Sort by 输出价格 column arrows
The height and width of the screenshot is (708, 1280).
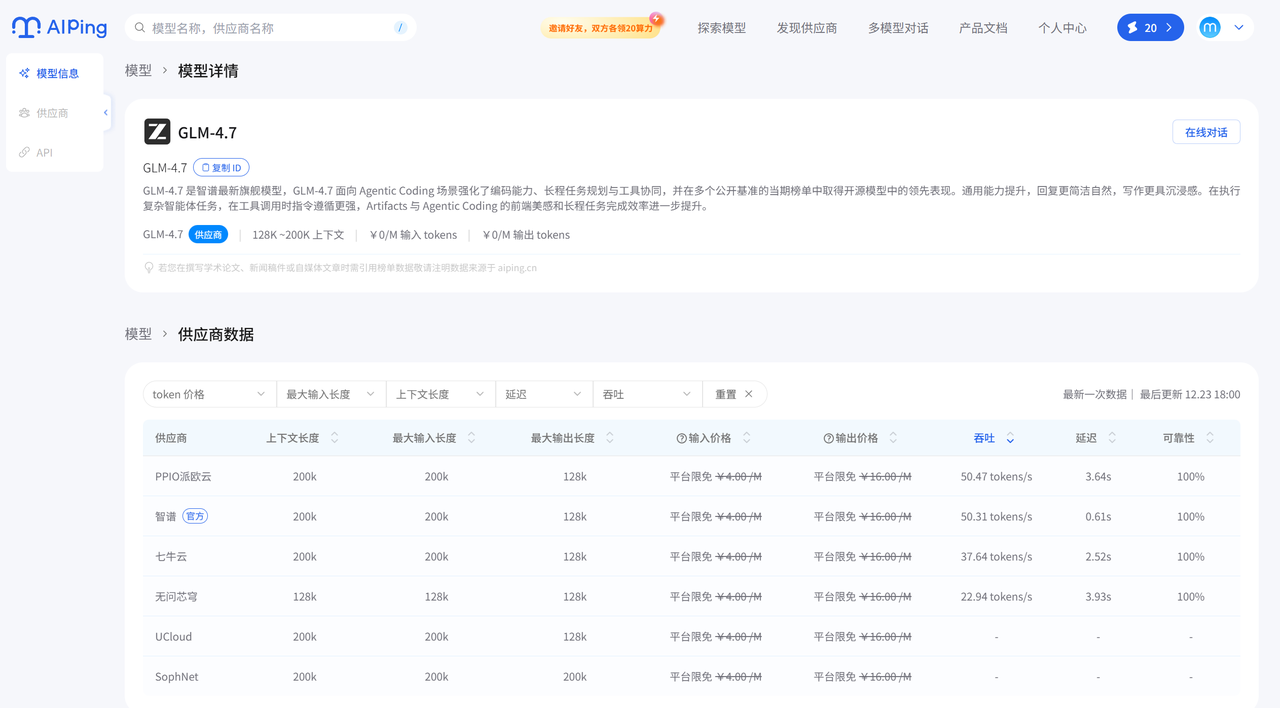click(893, 438)
